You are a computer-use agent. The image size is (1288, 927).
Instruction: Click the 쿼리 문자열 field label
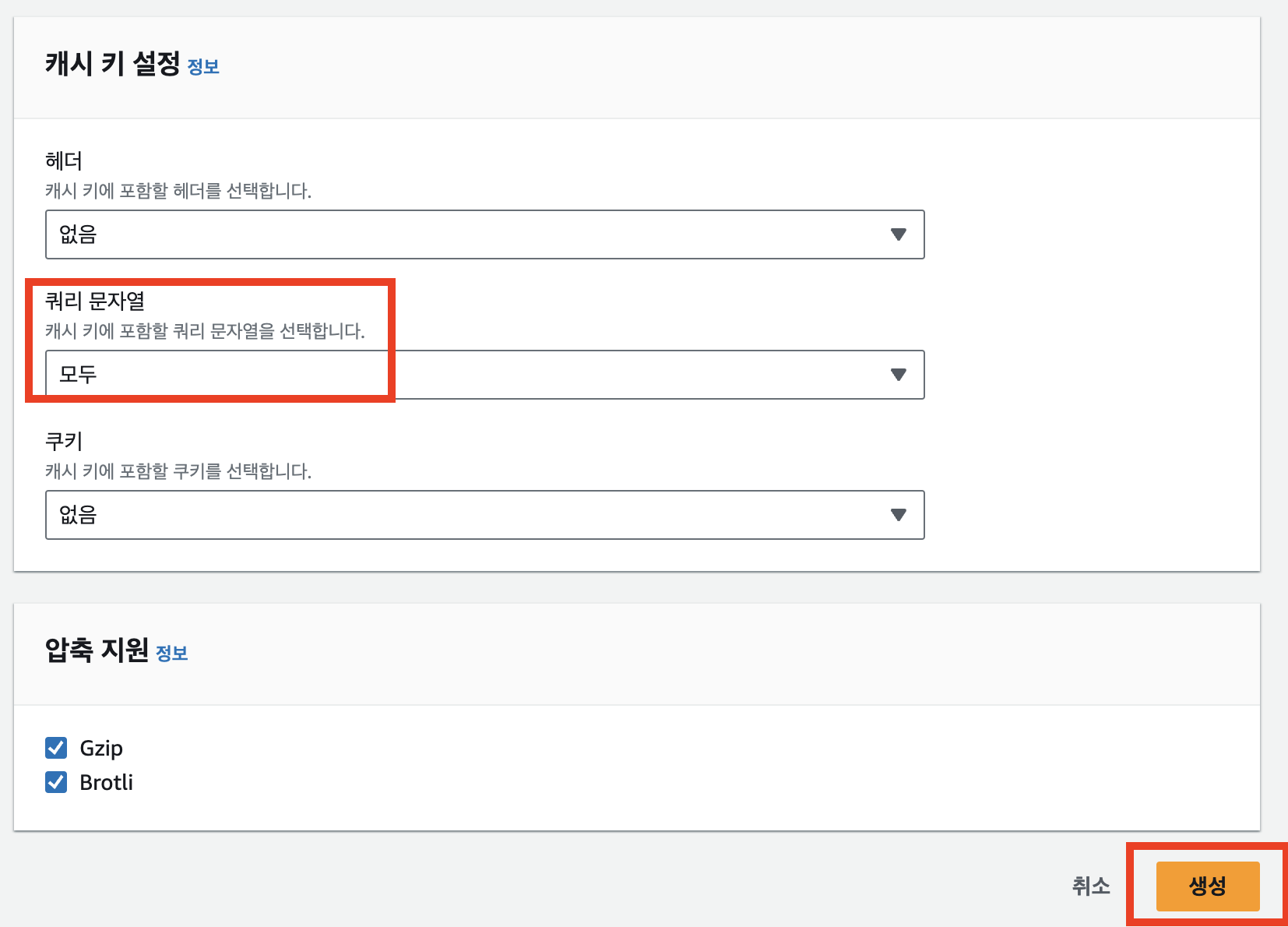pyautogui.click(x=95, y=301)
